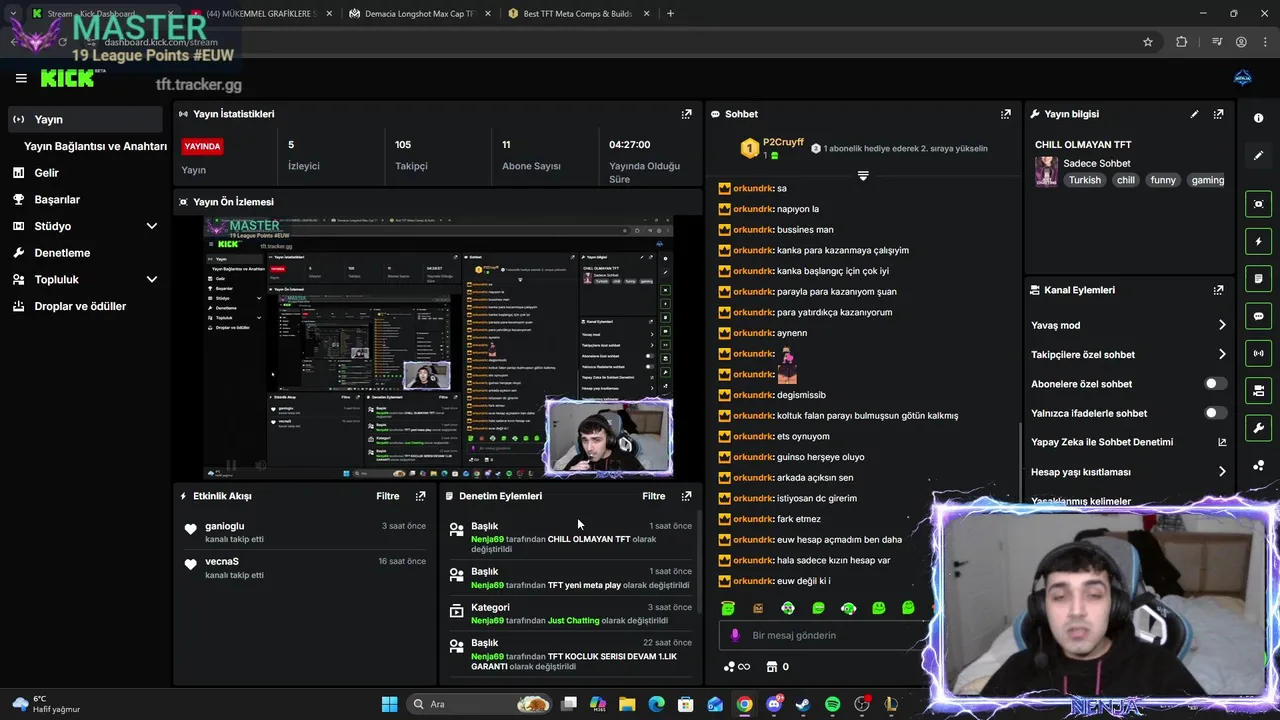Image resolution: width=1280 pixels, height=720 pixels.
Task: Edit stream info with the pencil icon
Action: pyautogui.click(x=1194, y=114)
